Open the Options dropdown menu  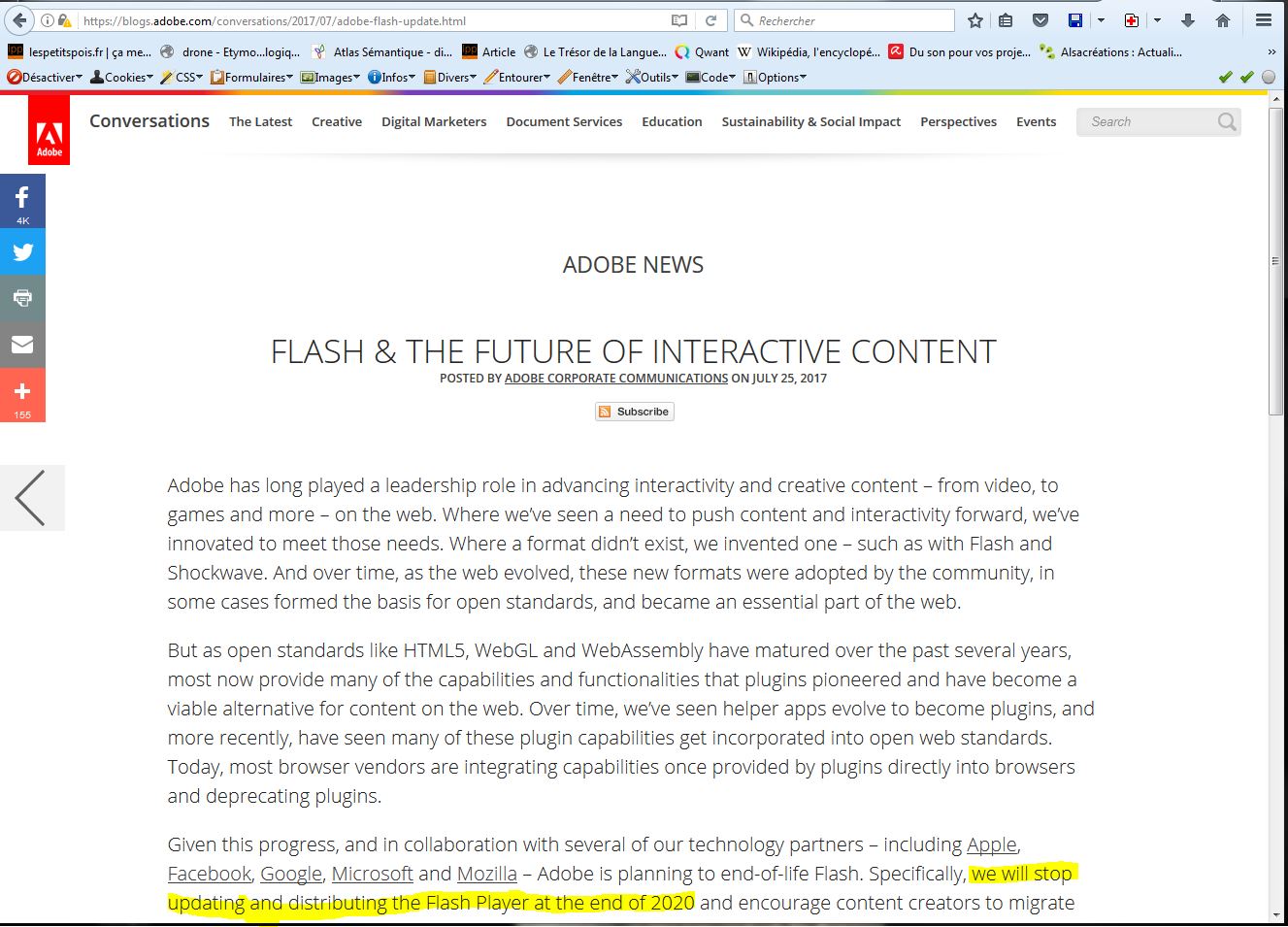tap(776, 77)
